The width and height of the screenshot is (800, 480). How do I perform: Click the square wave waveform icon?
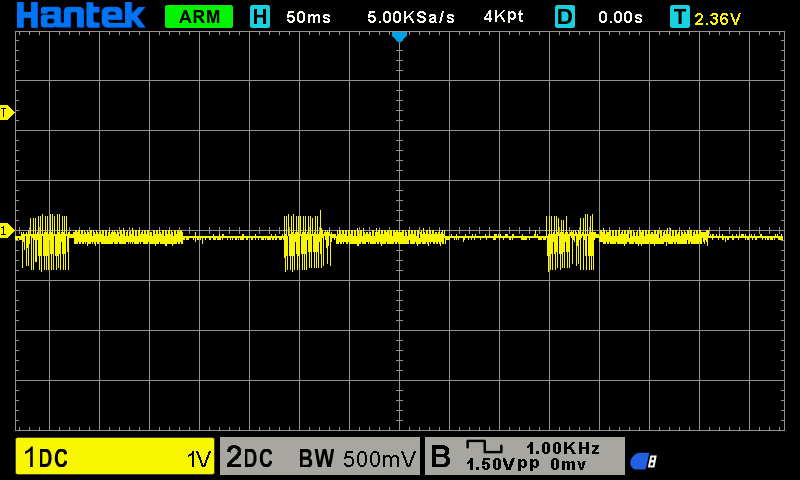tap(485, 447)
